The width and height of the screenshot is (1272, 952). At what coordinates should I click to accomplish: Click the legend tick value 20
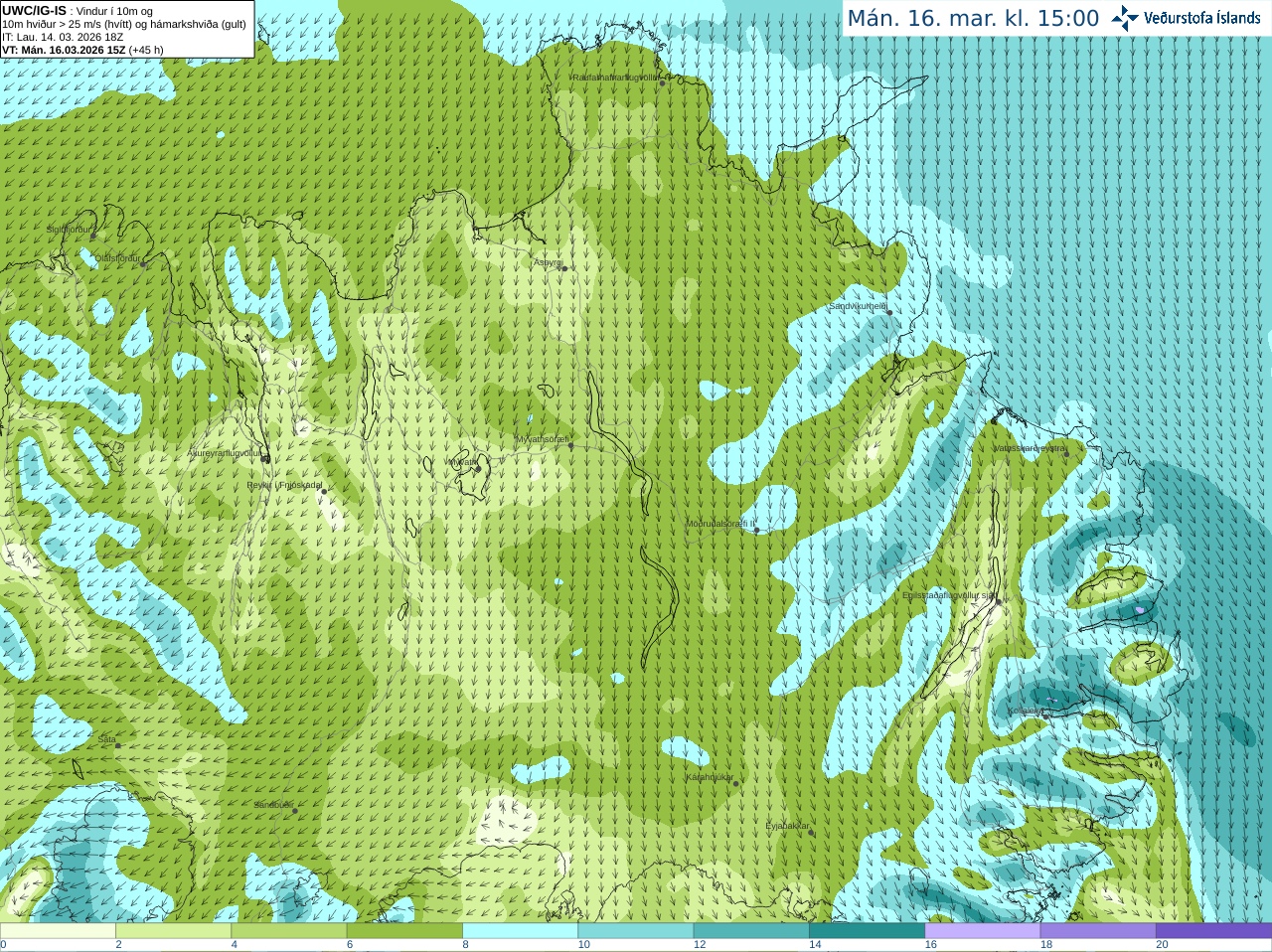click(x=1162, y=945)
